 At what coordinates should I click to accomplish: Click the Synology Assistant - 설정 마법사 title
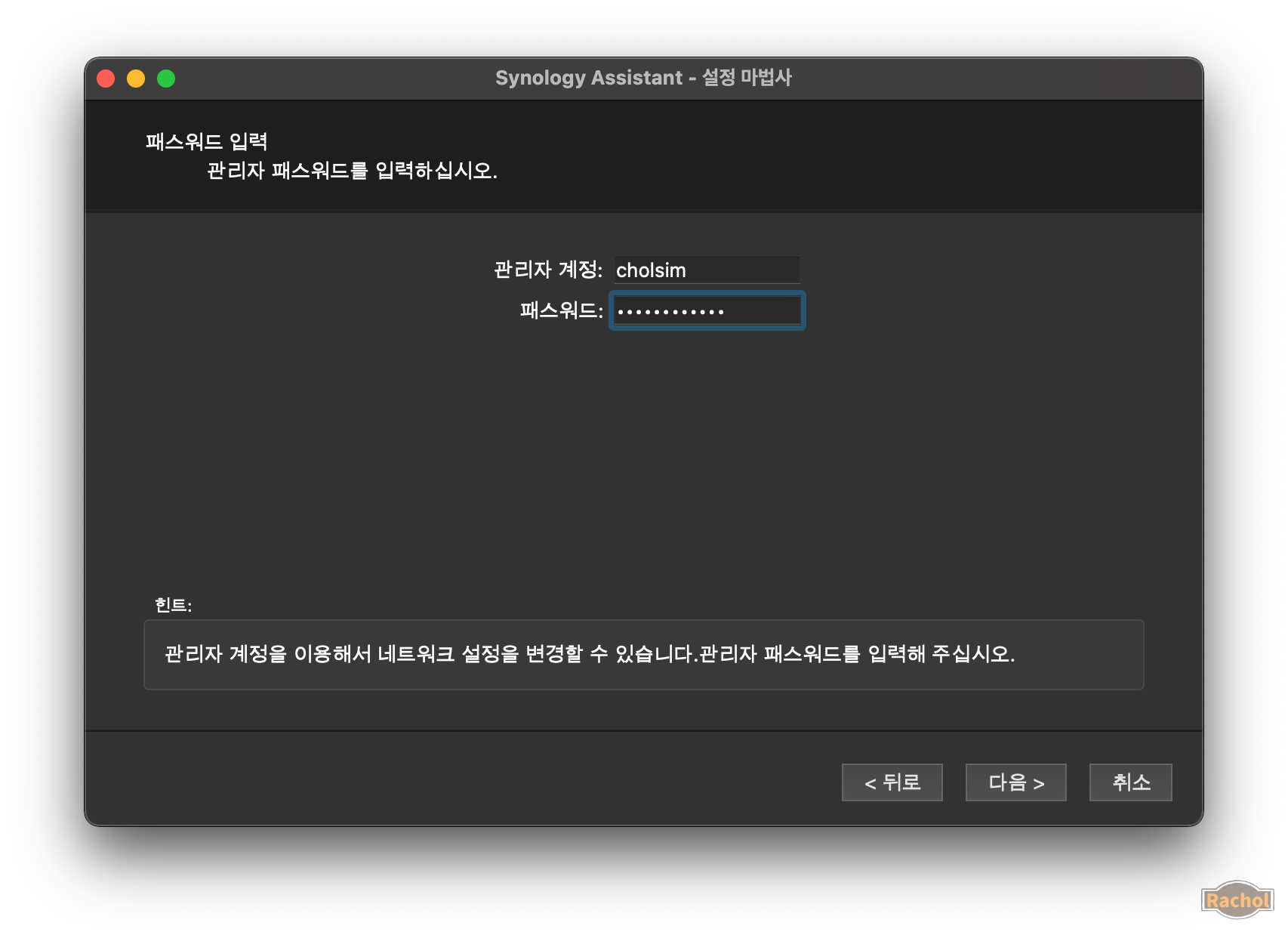(643, 78)
